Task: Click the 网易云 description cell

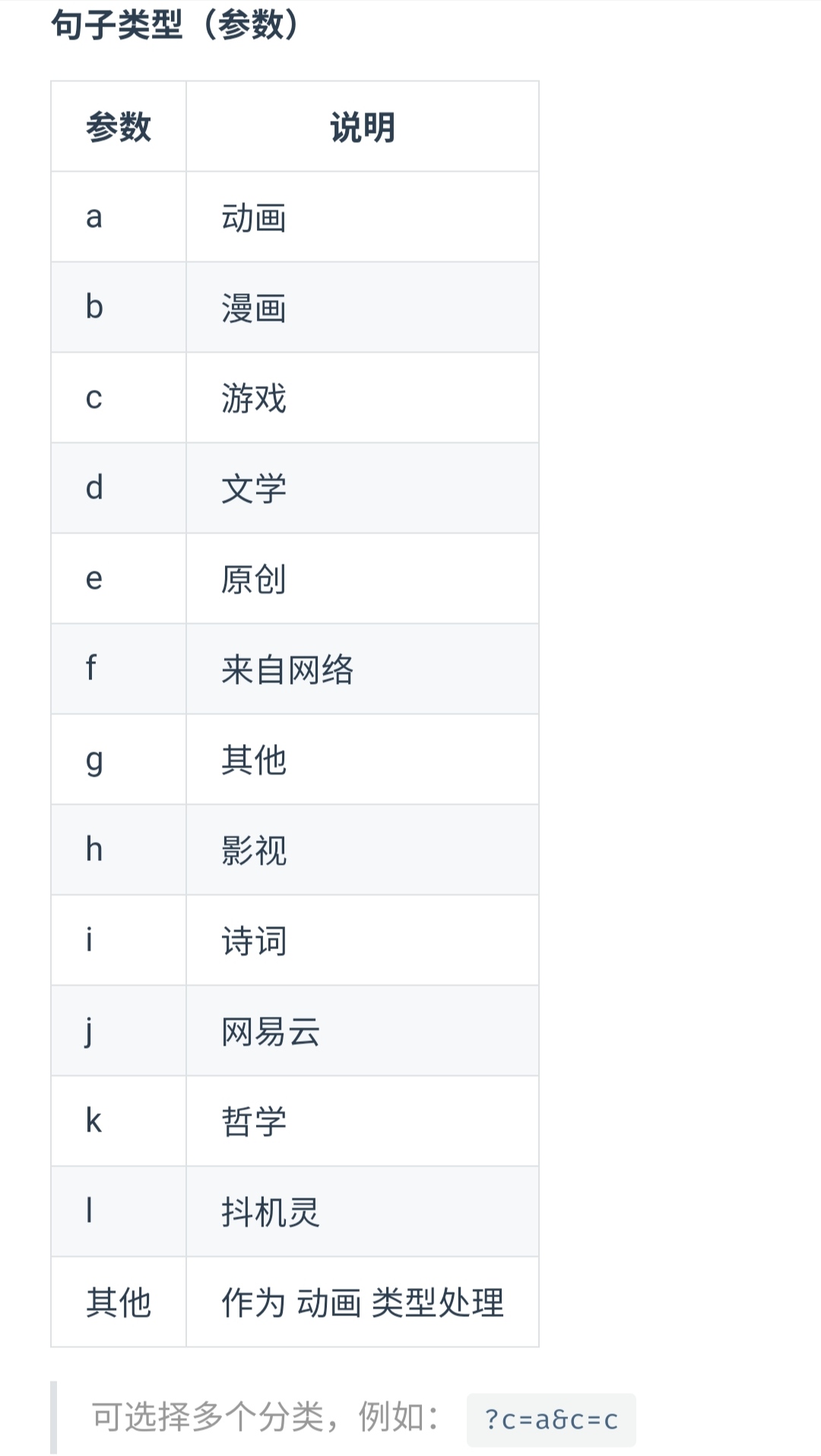Action: [363, 1030]
